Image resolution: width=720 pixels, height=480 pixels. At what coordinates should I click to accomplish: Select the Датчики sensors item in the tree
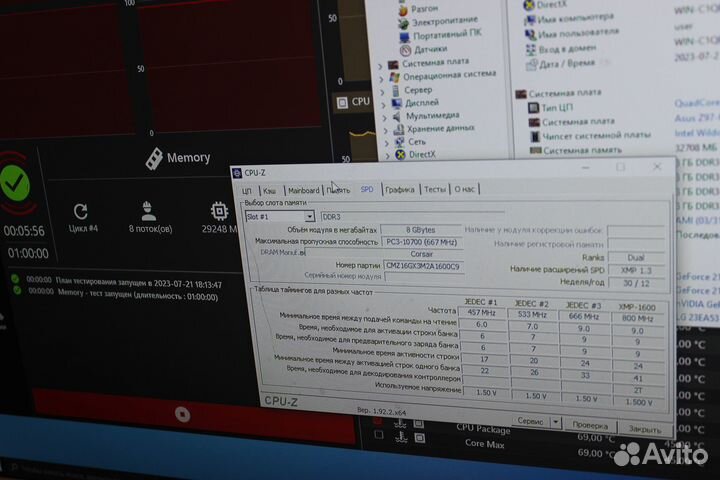pyautogui.click(x=430, y=49)
